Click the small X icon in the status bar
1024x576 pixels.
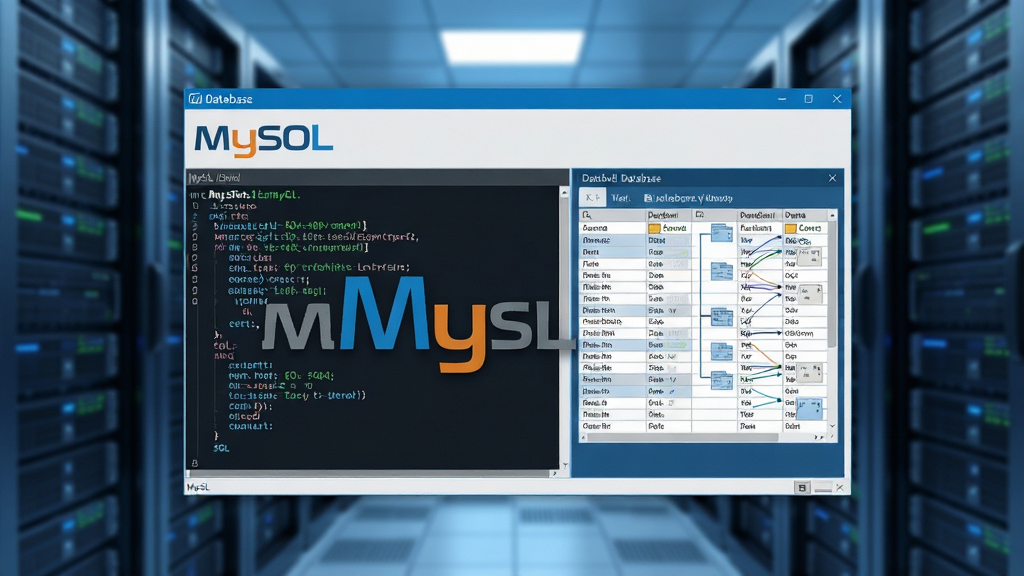coord(840,487)
